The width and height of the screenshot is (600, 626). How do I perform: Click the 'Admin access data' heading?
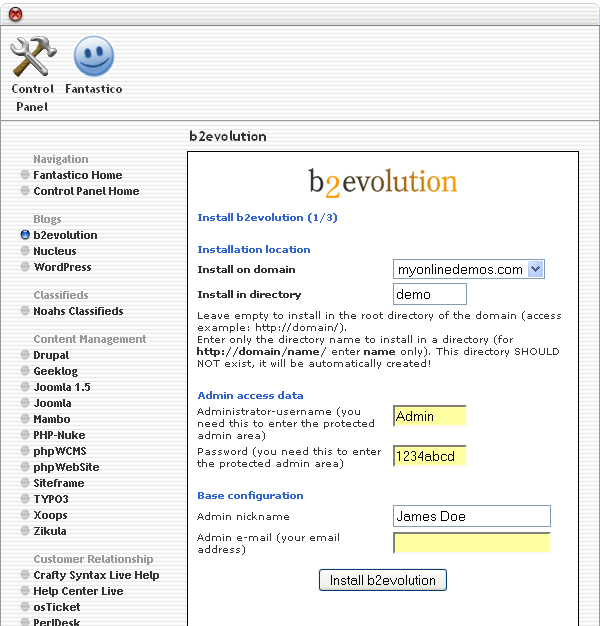(250, 395)
